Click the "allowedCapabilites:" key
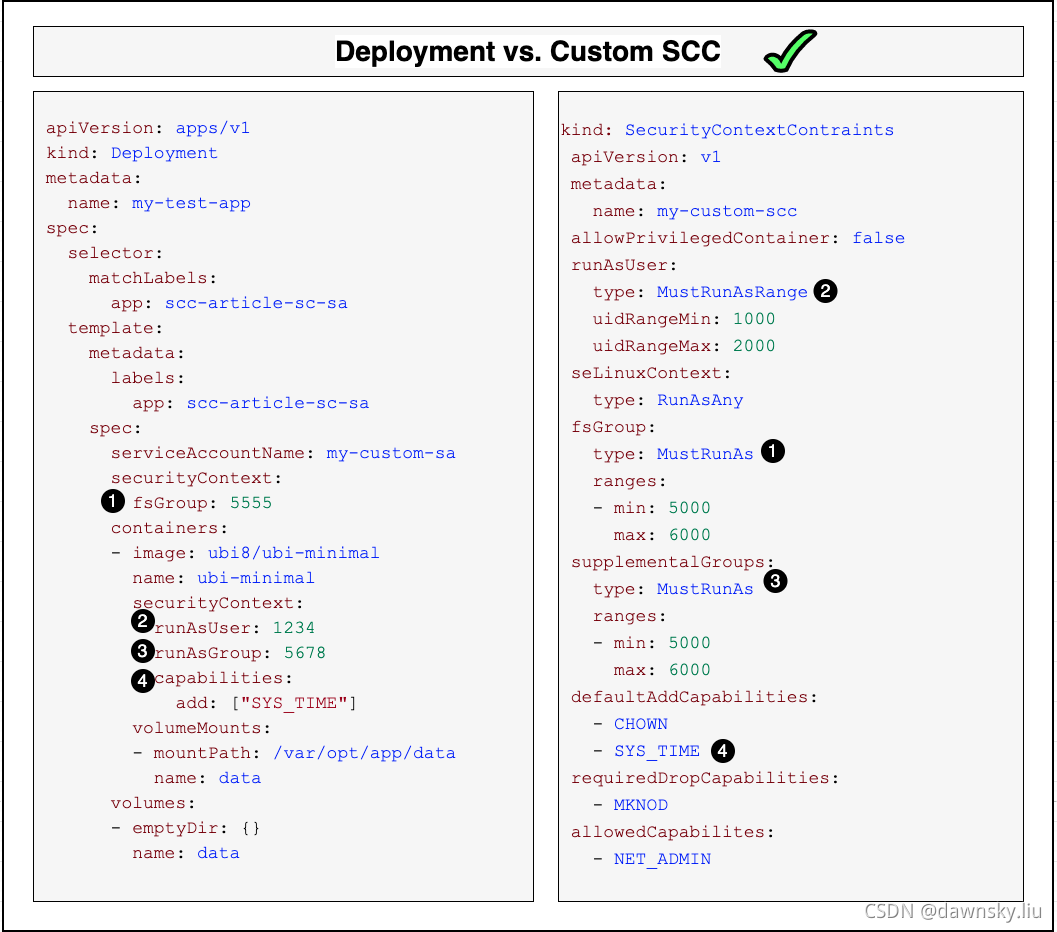The height and width of the screenshot is (932, 1057). point(673,832)
